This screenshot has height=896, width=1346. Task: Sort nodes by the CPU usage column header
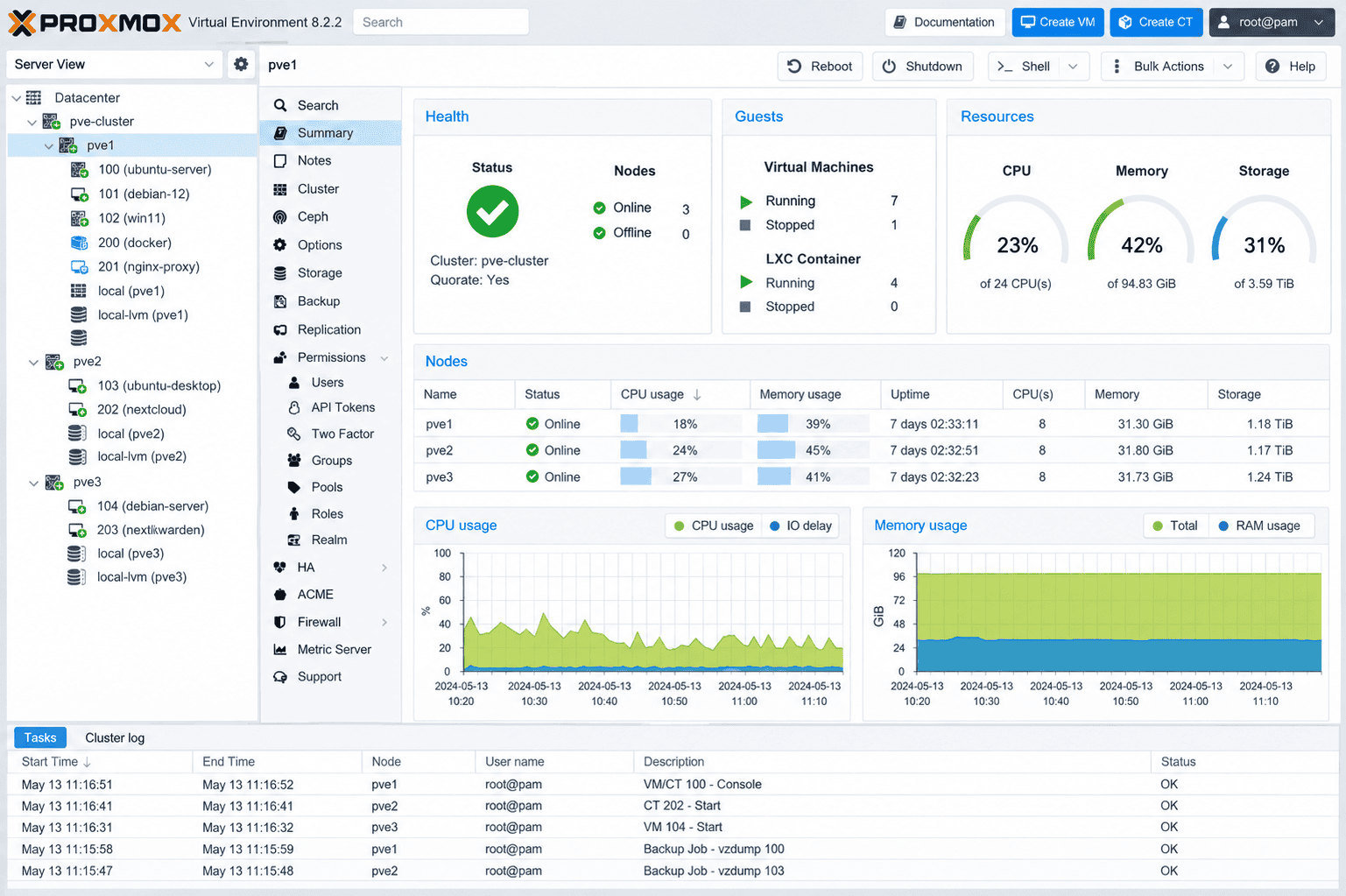click(x=680, y=395)
